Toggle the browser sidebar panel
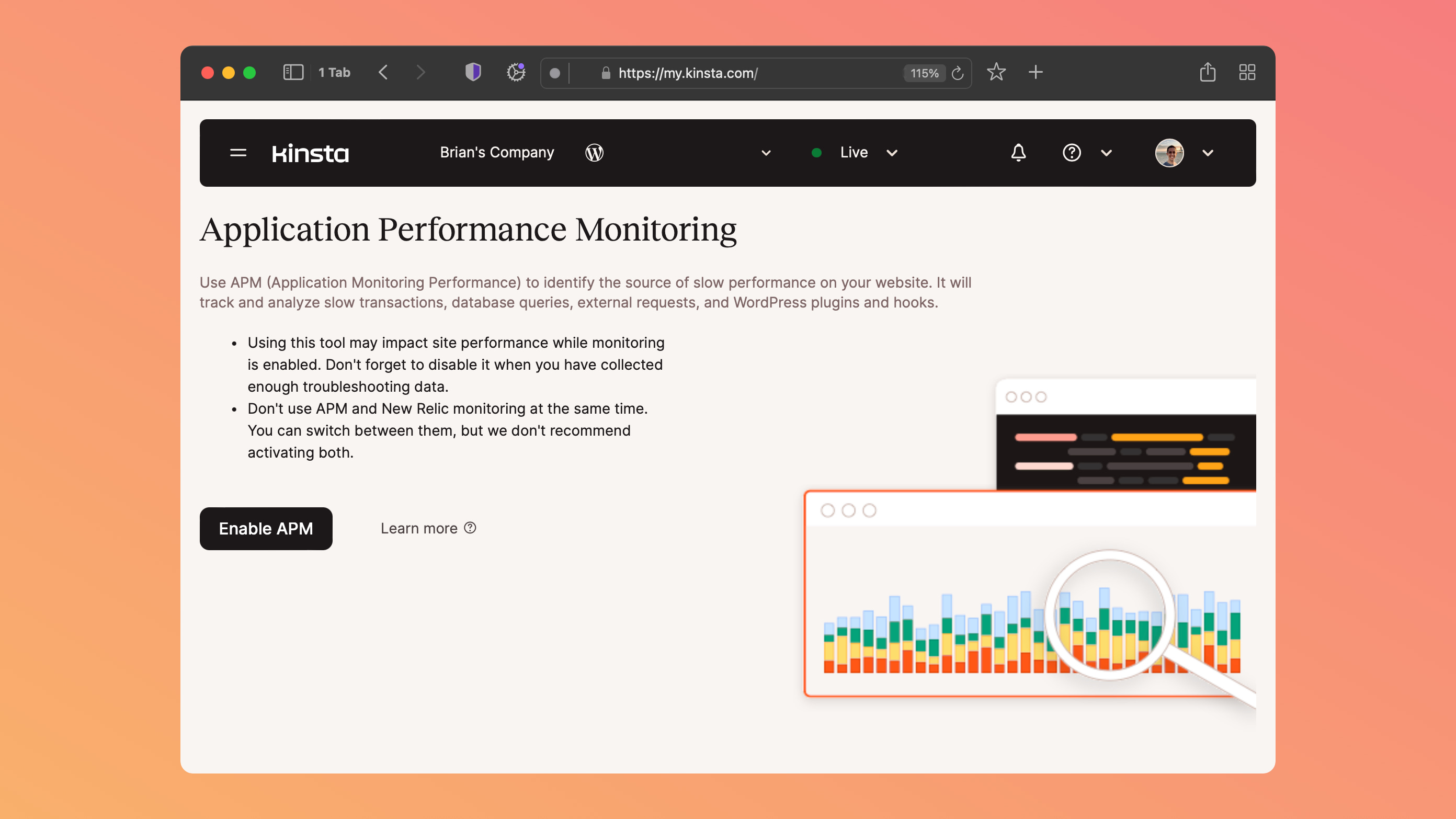 click(x=293, y=72)
